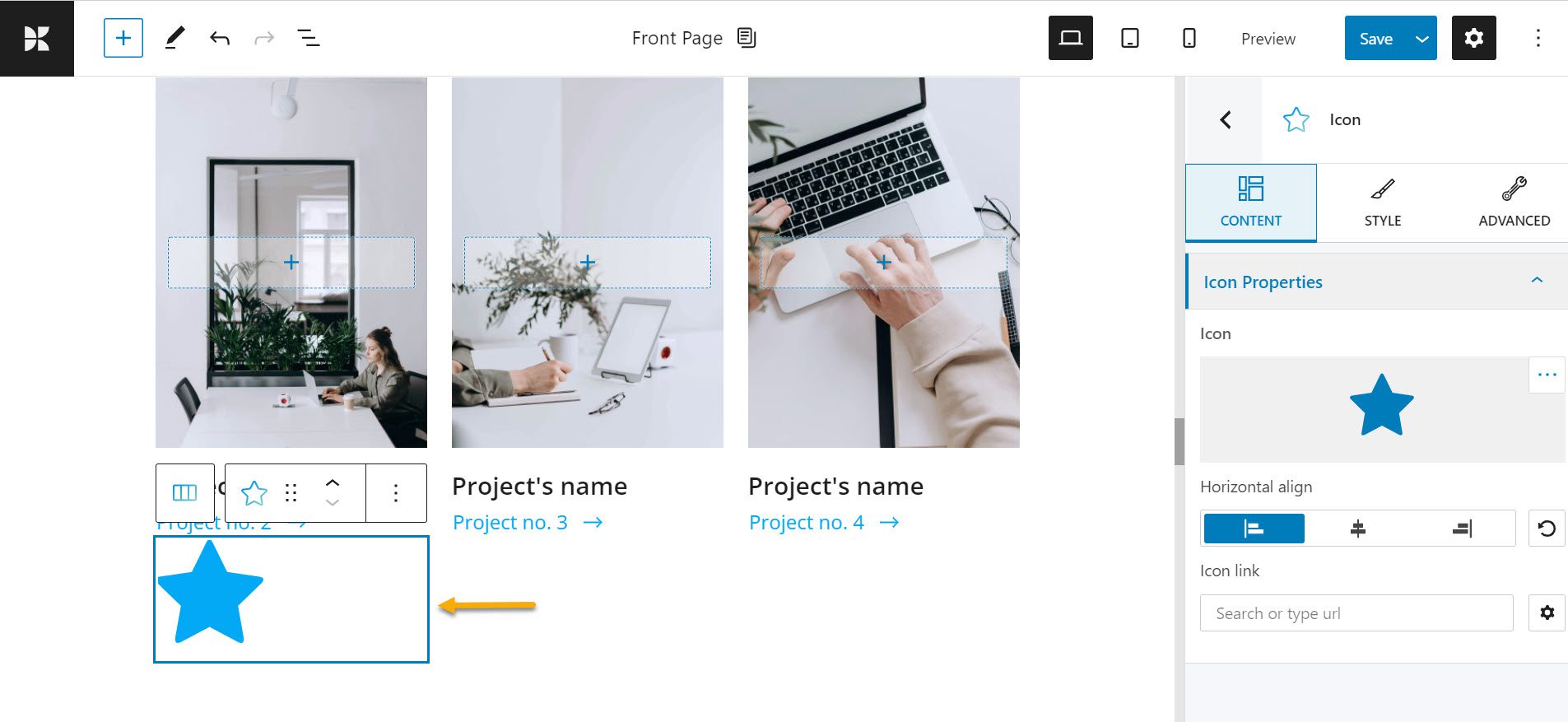Viewport: 1568px width, 722px height.
Task: Open the Advanced tab
Action: point(1514,203)
